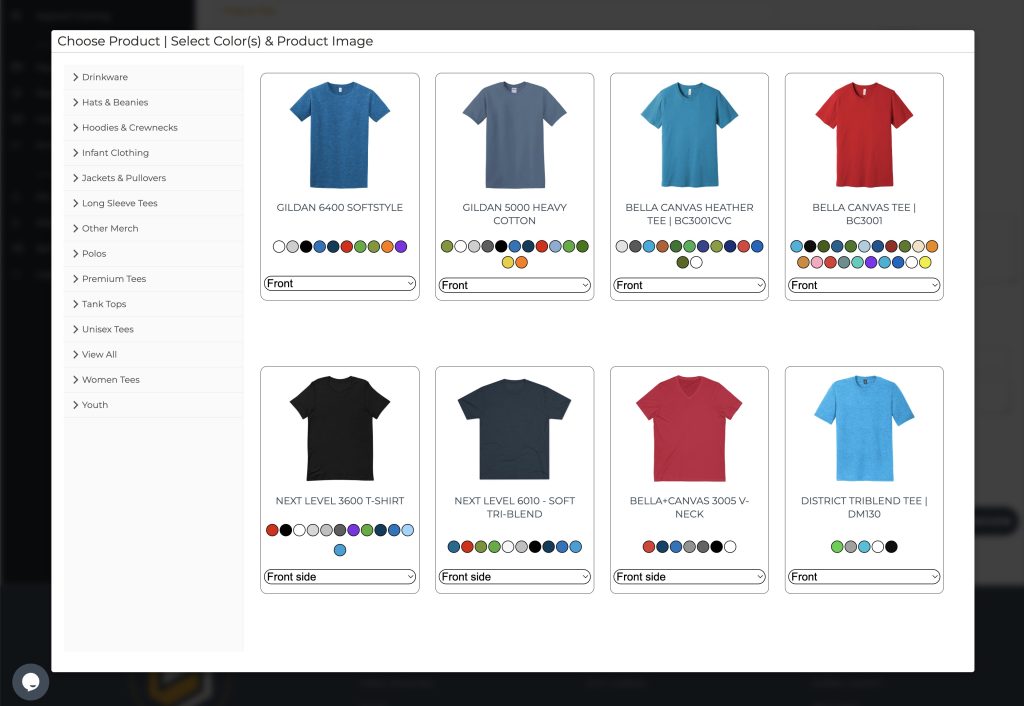Choose the white swatch for Bella+Canvas 3005 V-Neck
The width and height of the screenshot is (1024, 706).
730,547
